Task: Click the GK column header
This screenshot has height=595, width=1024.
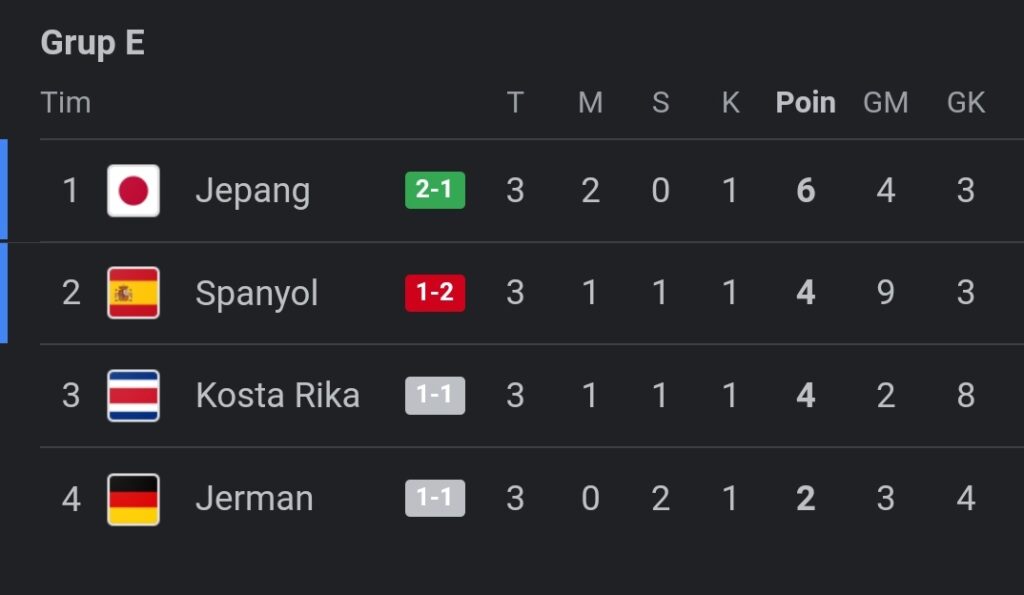Action: pos(965,102)
